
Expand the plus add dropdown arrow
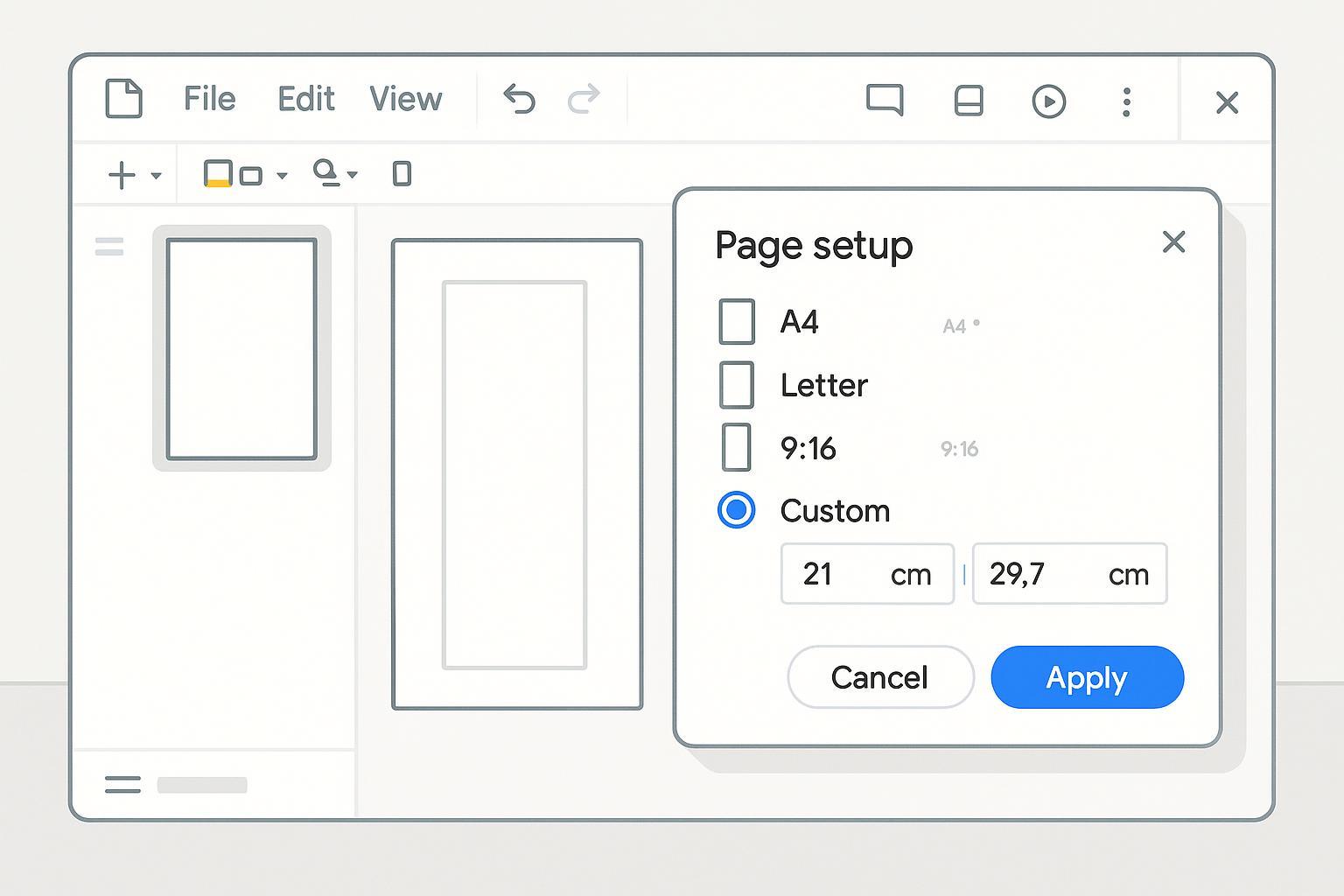(156, 176)
